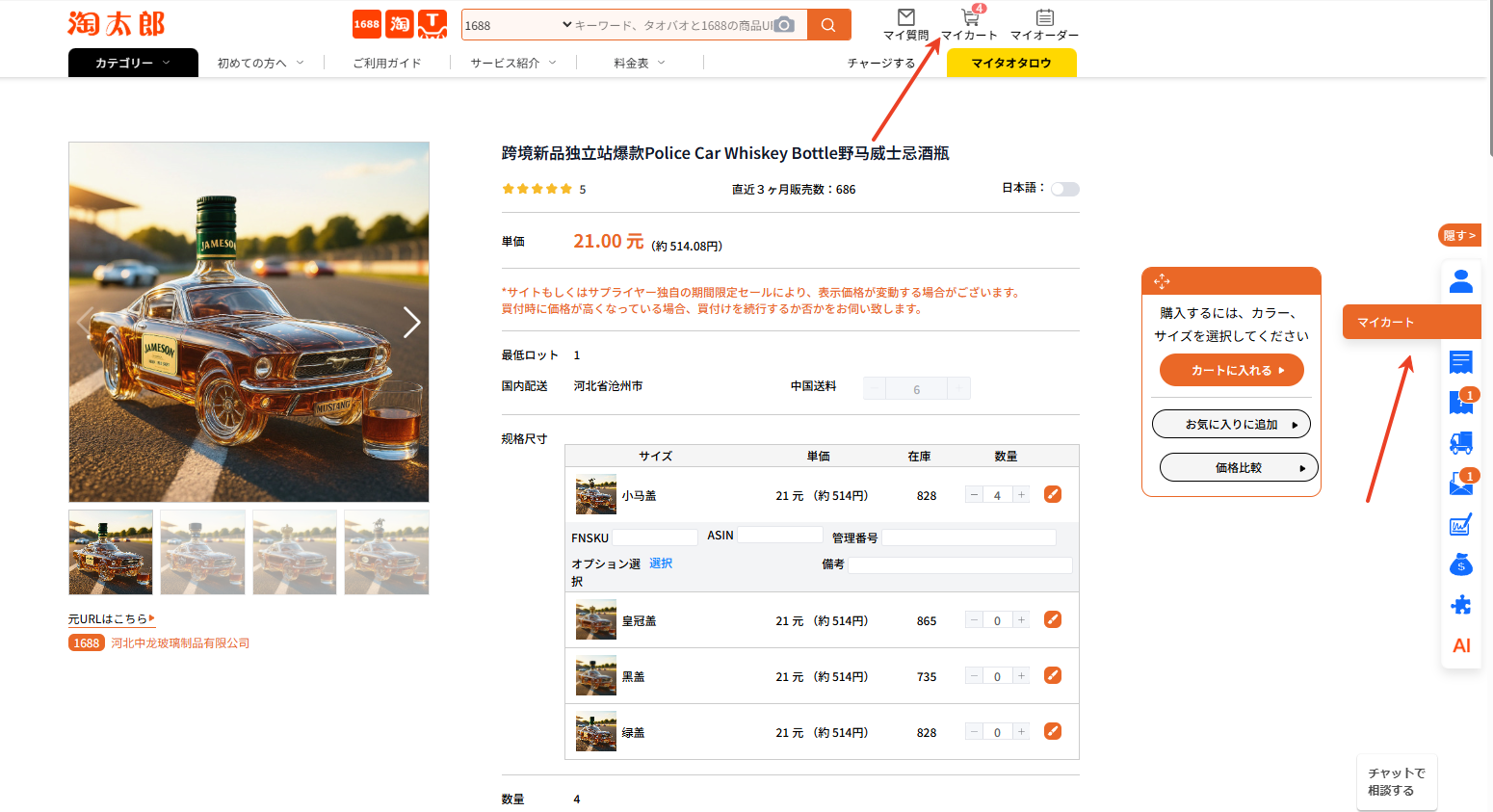Expand the 料金表 menu

point(640,63)
